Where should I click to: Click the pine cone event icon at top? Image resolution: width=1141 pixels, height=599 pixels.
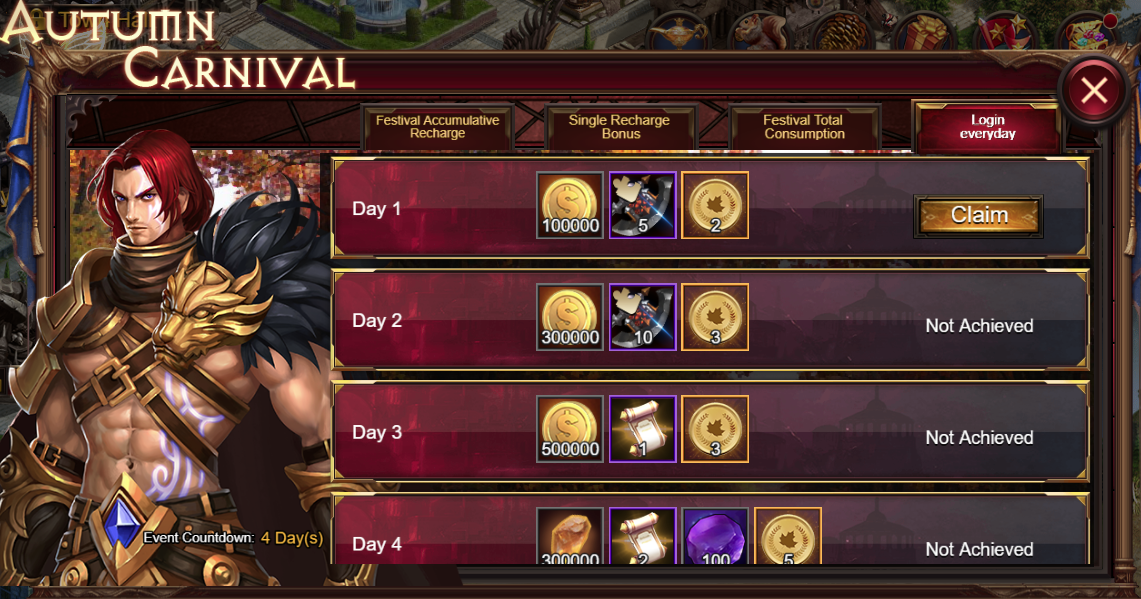(843, 32)
